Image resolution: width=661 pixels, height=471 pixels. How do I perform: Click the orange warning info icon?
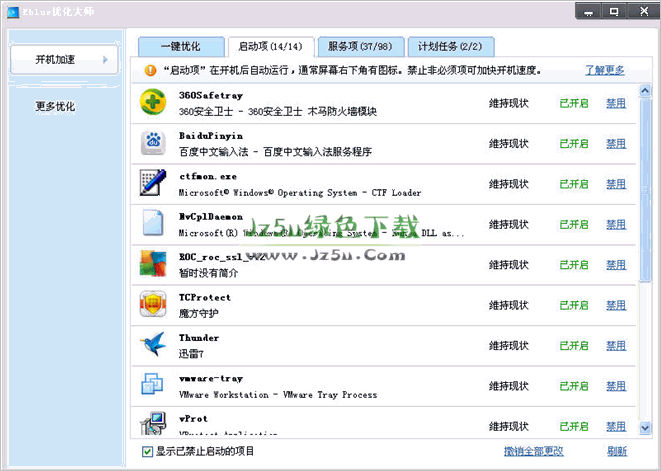click(x=150, y=70)
